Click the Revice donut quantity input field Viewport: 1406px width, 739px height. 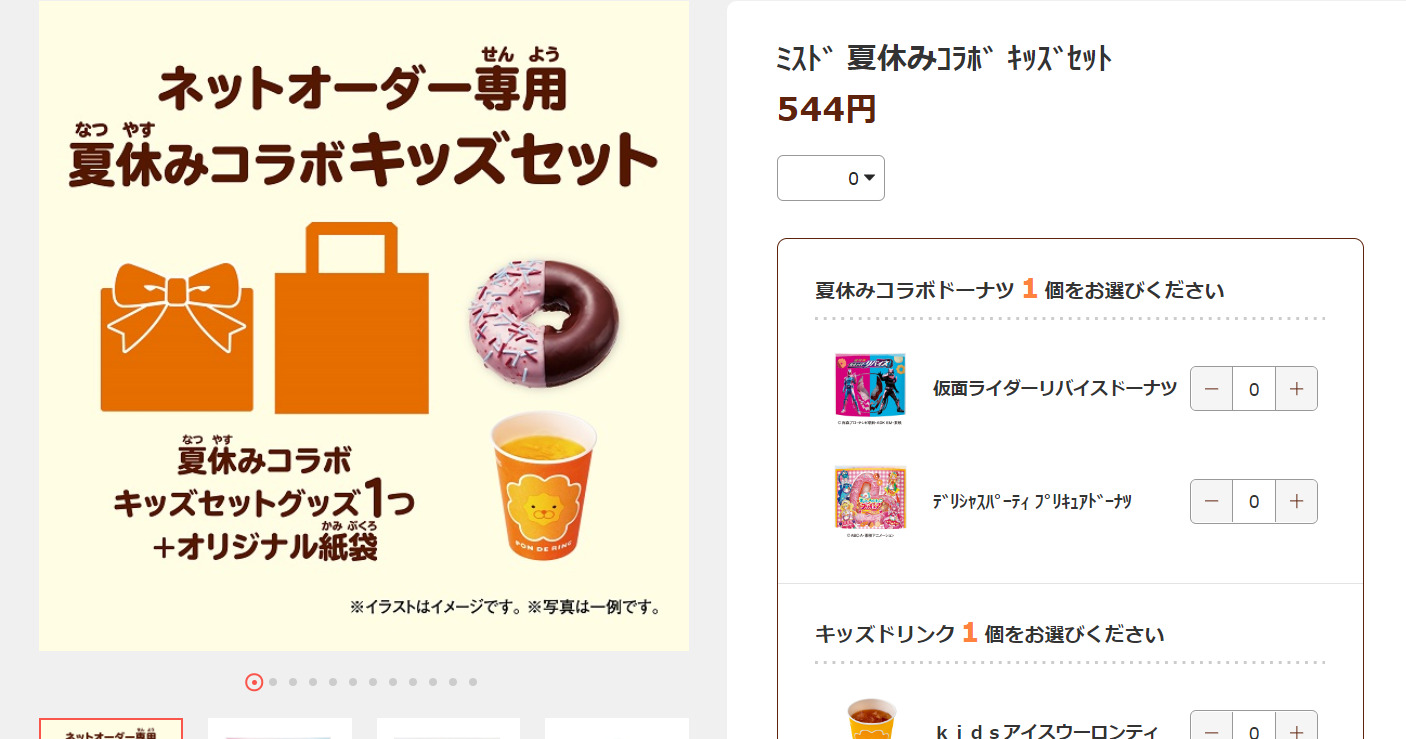coord(1254,388)
